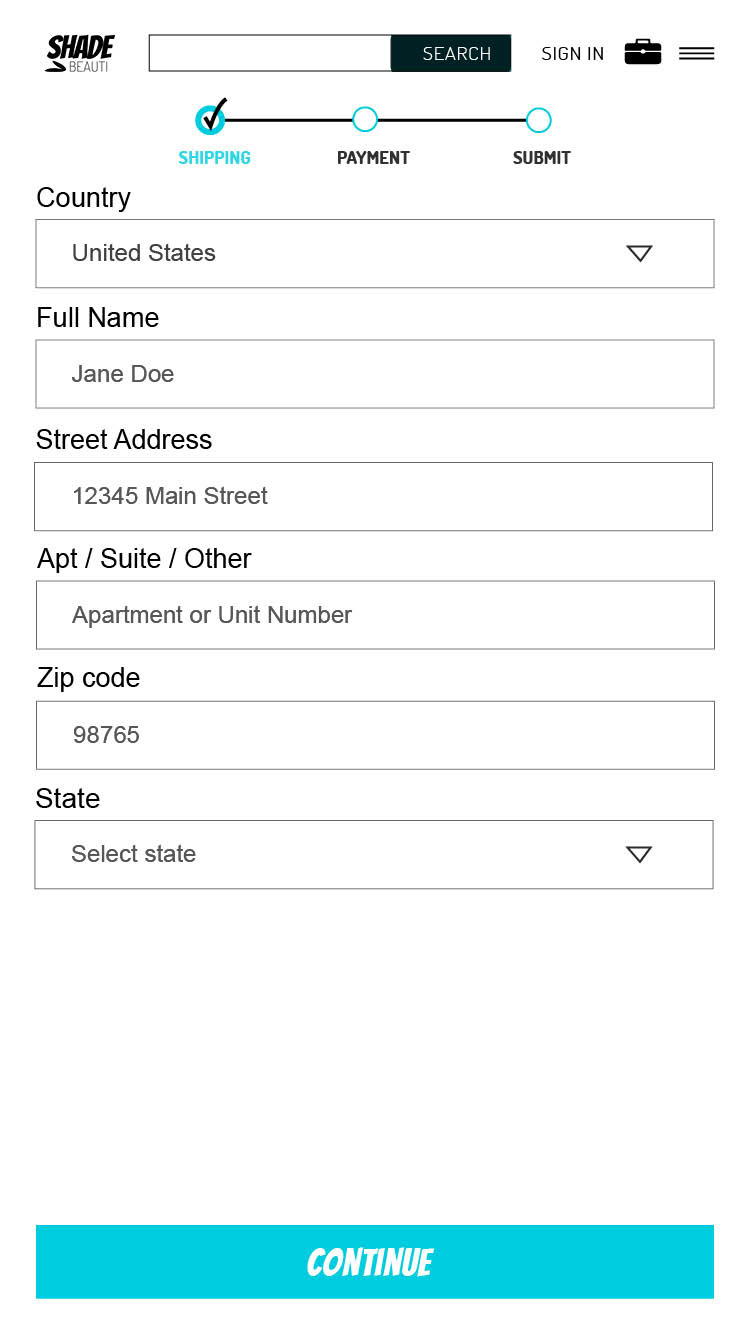
Task: Click the Zip code field
Action: (375, 735)
